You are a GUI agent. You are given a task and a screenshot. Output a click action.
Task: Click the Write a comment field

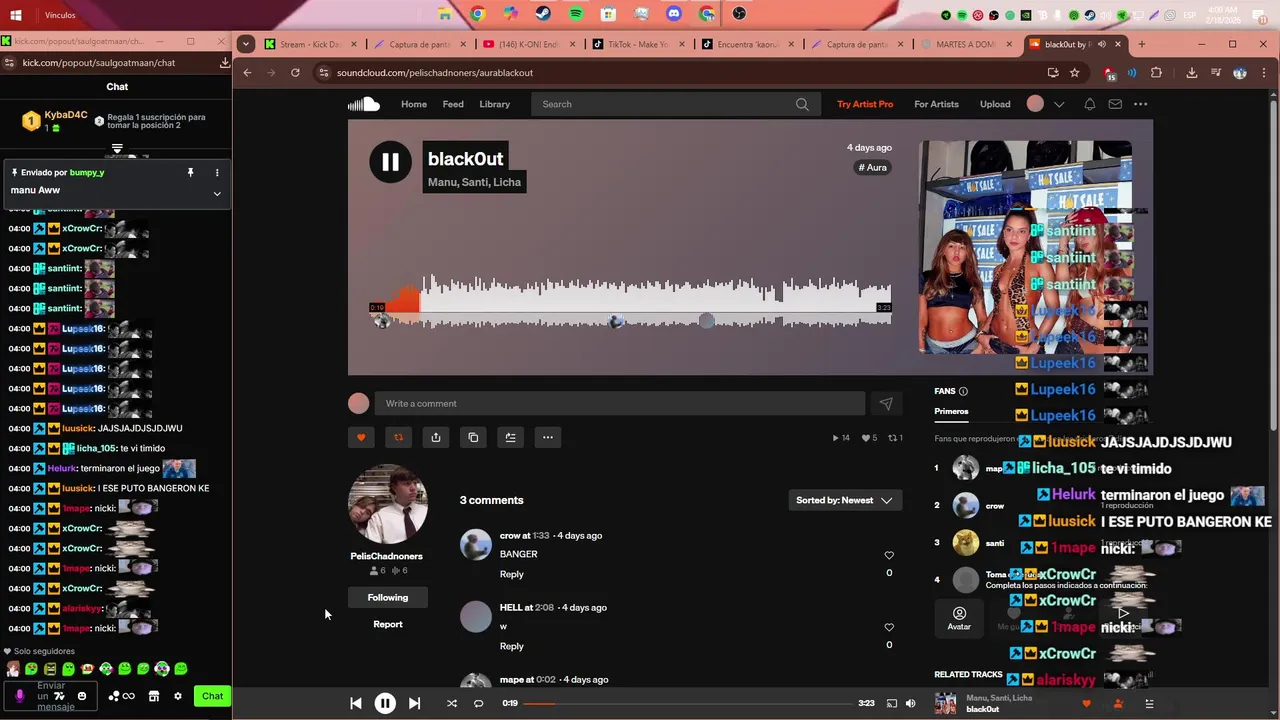pyautogui.click(x=619, y=403)
